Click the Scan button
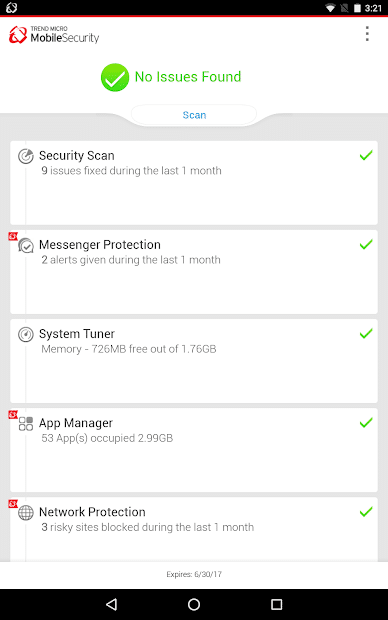The height and width of the screenshot is (620, 388). tap(194, 115)
